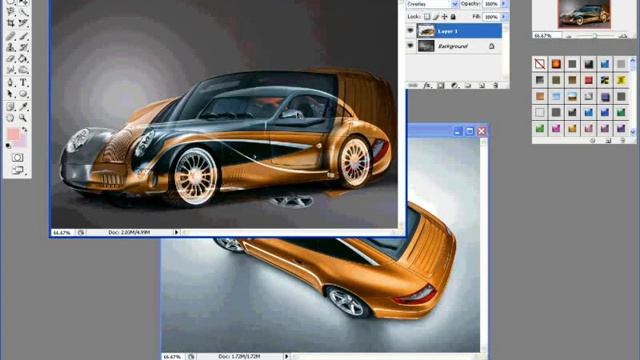Open status bar arrow in Porsche document
Screen dimensions: 640x360
286,356
